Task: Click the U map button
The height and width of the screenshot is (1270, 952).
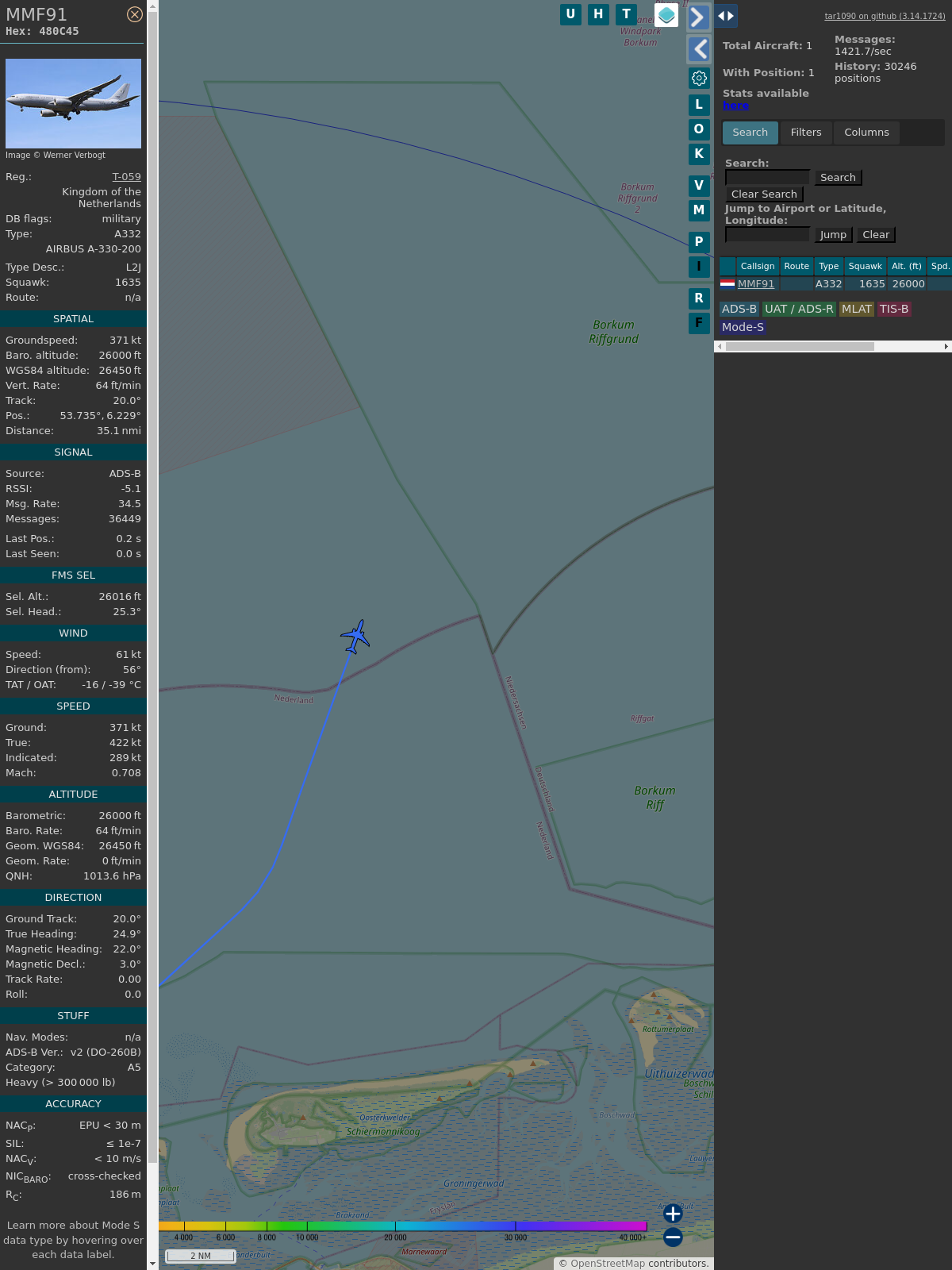Action: point(570,14)
